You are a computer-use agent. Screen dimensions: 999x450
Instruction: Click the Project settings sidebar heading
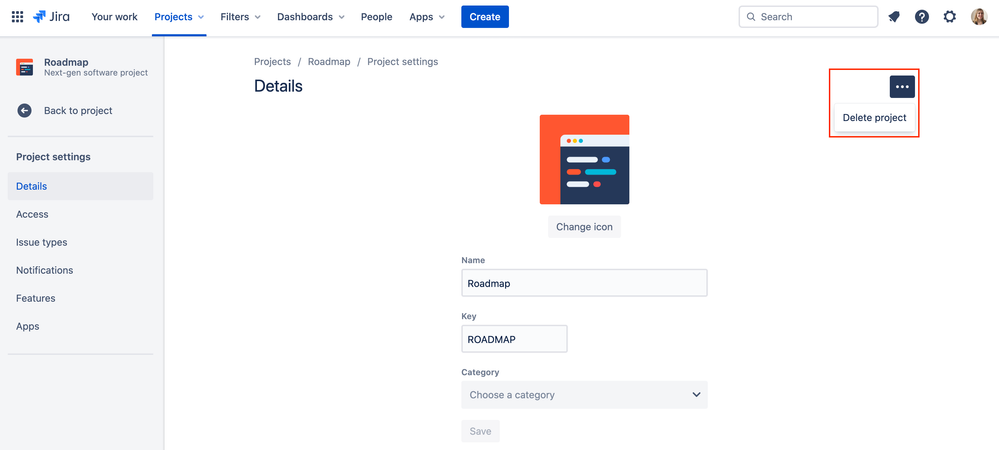(53, 157)
